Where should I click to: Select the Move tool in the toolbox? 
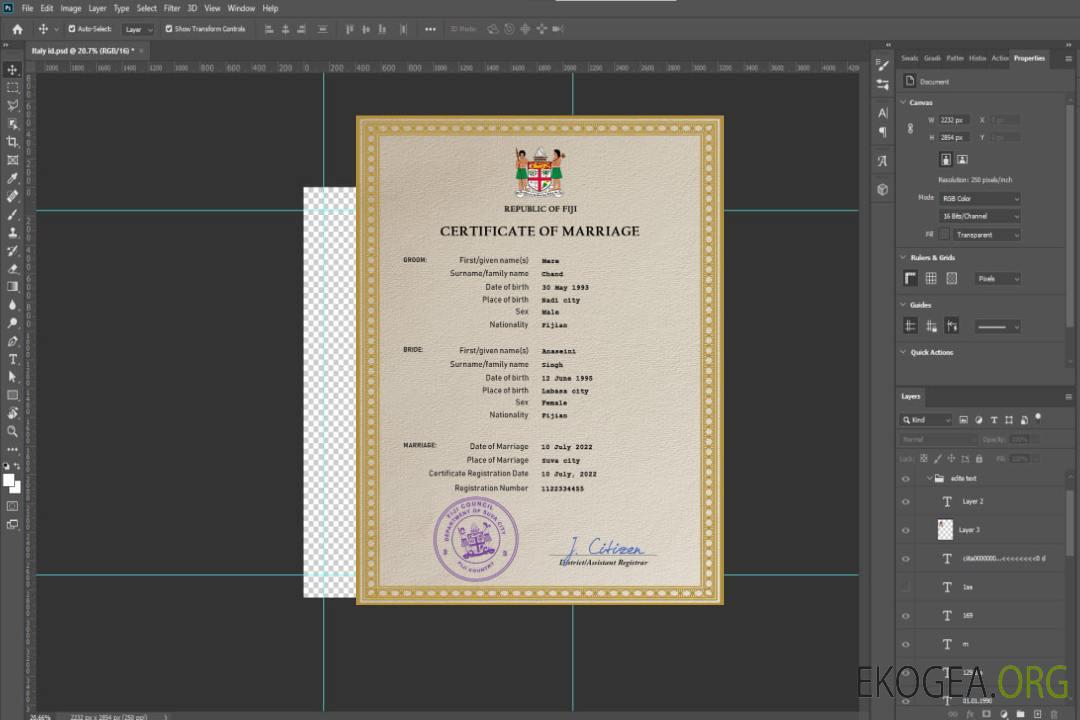12,70
